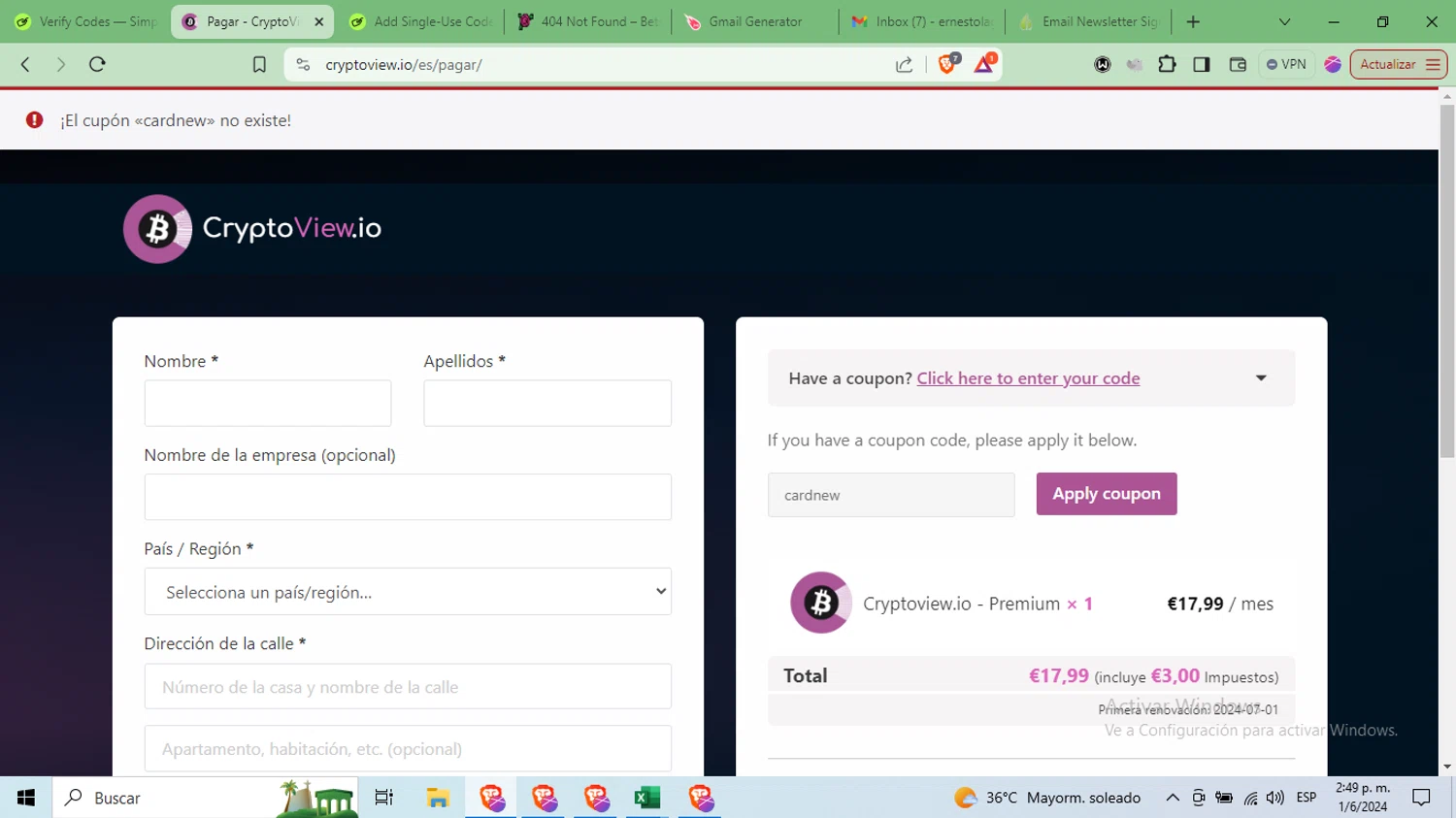Go forward with browser forward arrow
This screenshot has width=1456, height=818.
pos(61,64)
